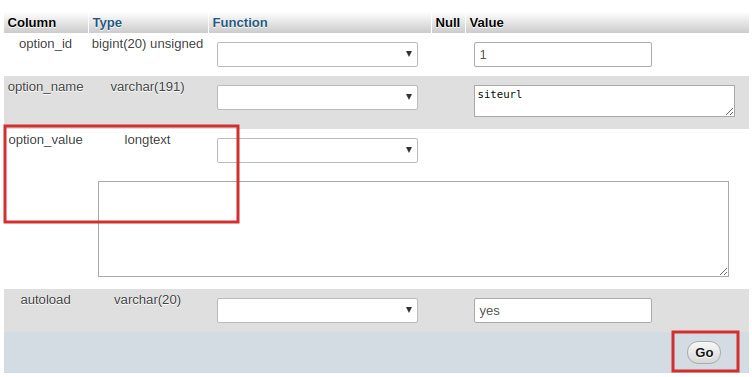The width and height of the screenshot is (752, 377).
Task: Click the Value header cell
Action: click(x=607, y=23)
